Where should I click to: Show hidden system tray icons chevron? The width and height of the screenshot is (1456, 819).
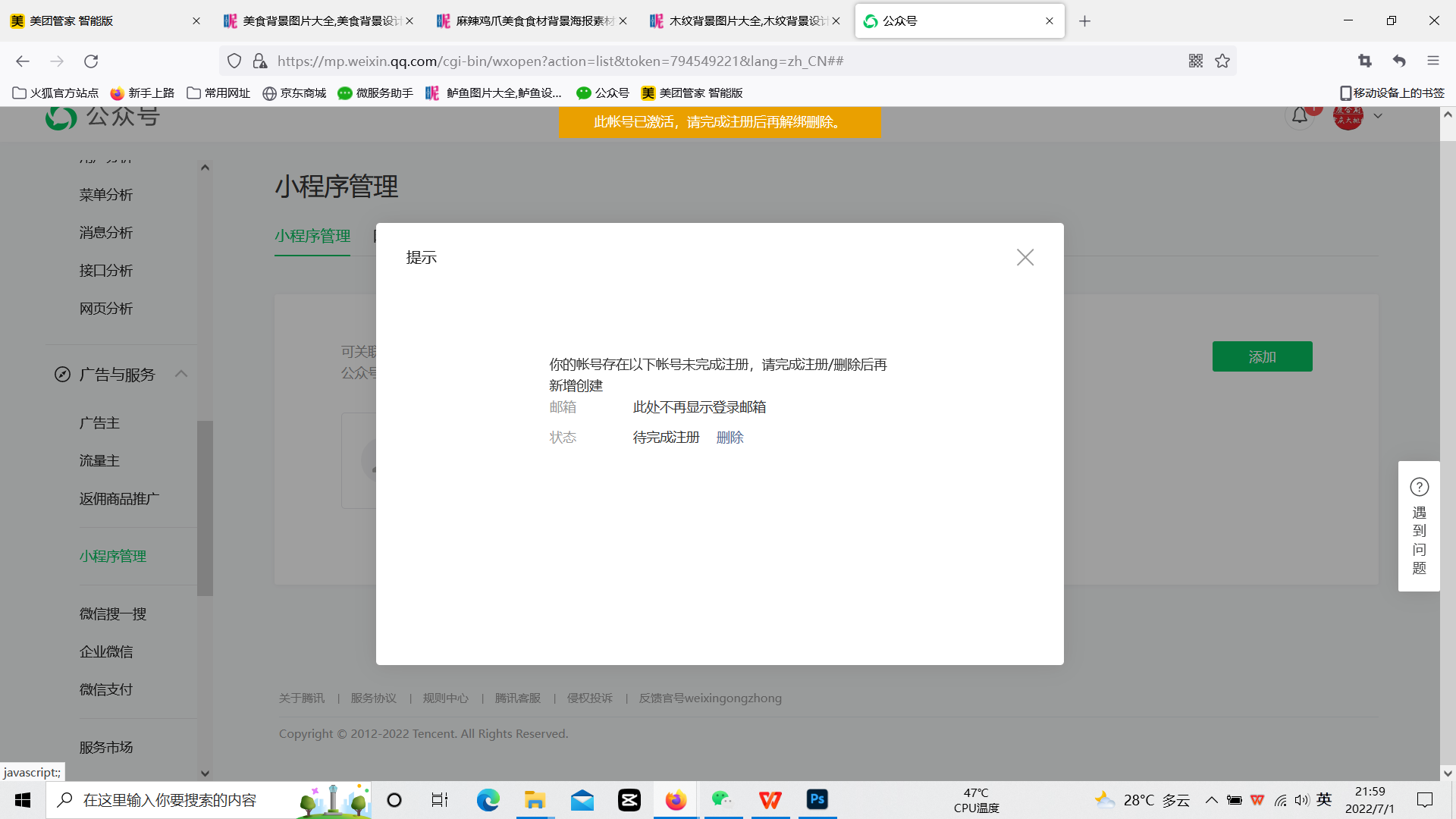(1211, 800)
